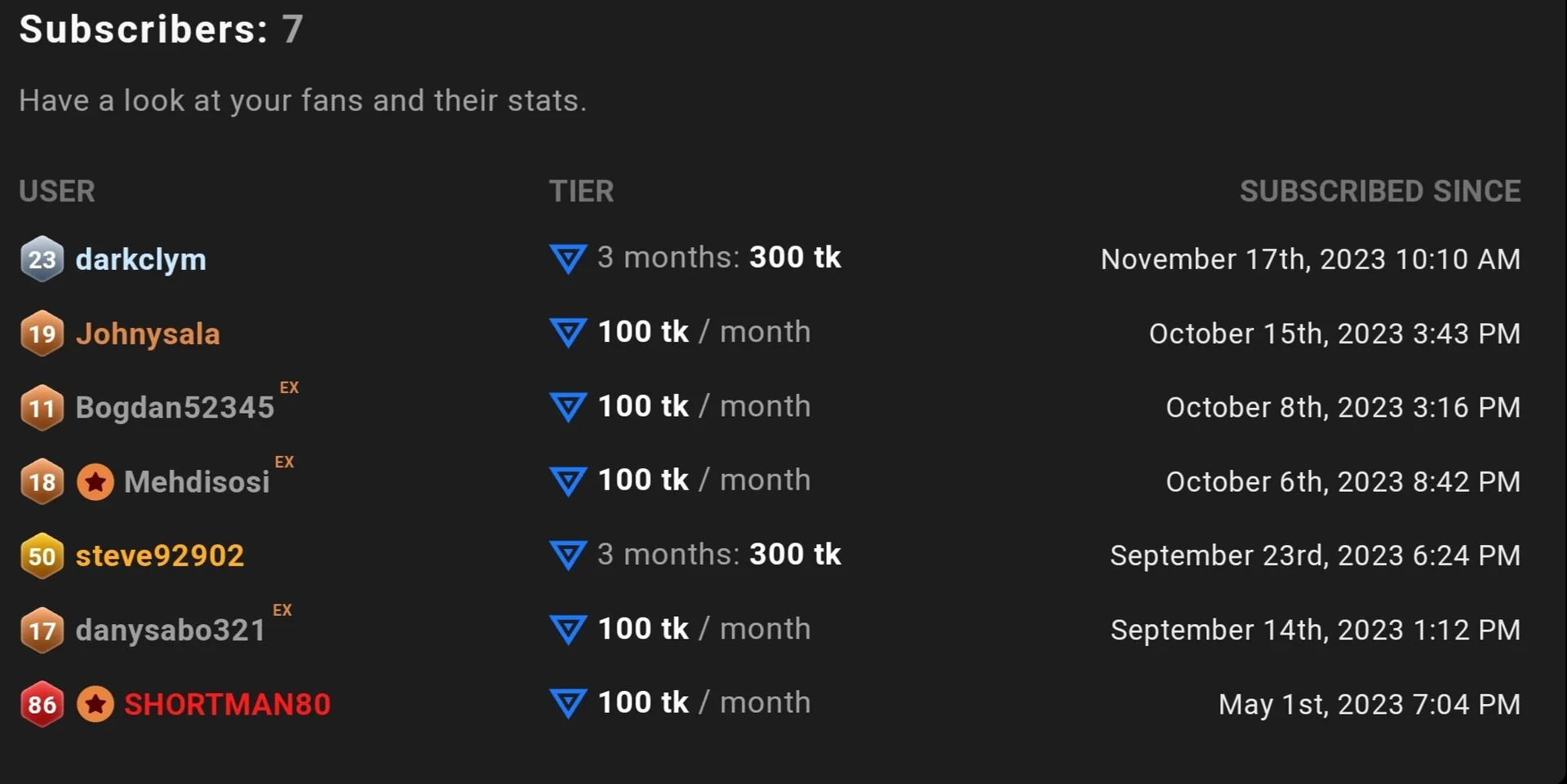Click the EX tag next to danysabo321

pyautogui.click(x=282, y=610)
